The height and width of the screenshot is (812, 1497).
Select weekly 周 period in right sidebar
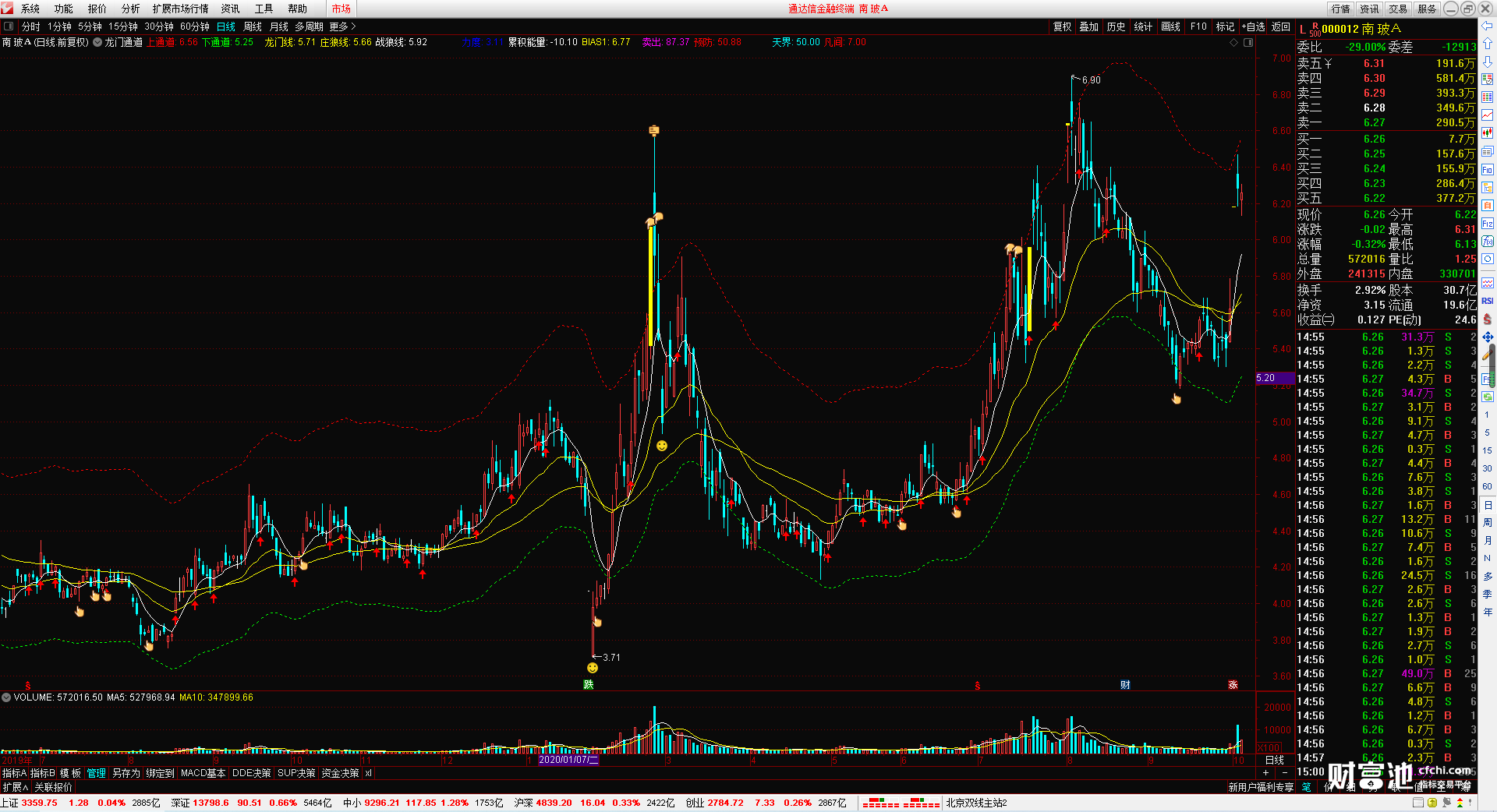pos(1487,522)
